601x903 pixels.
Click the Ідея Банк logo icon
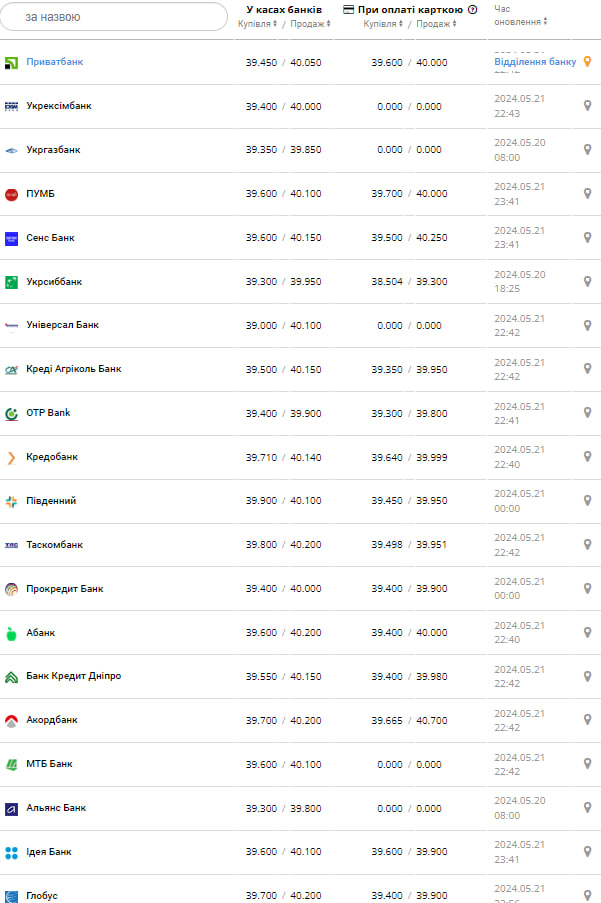12,852
